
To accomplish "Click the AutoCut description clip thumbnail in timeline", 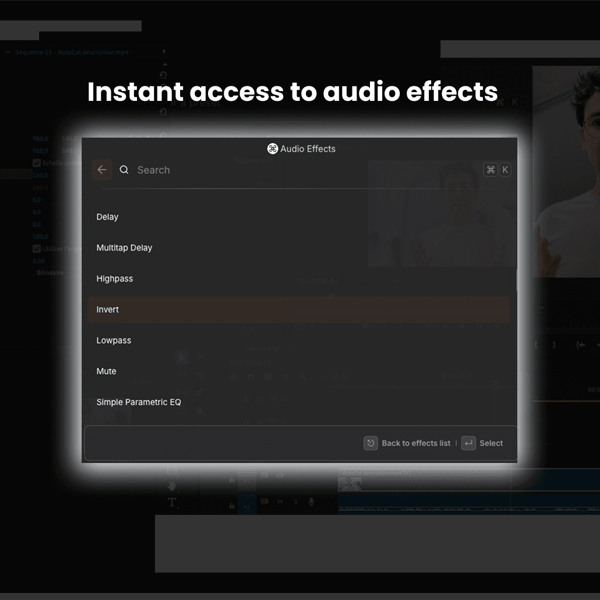I will (349, 484).
